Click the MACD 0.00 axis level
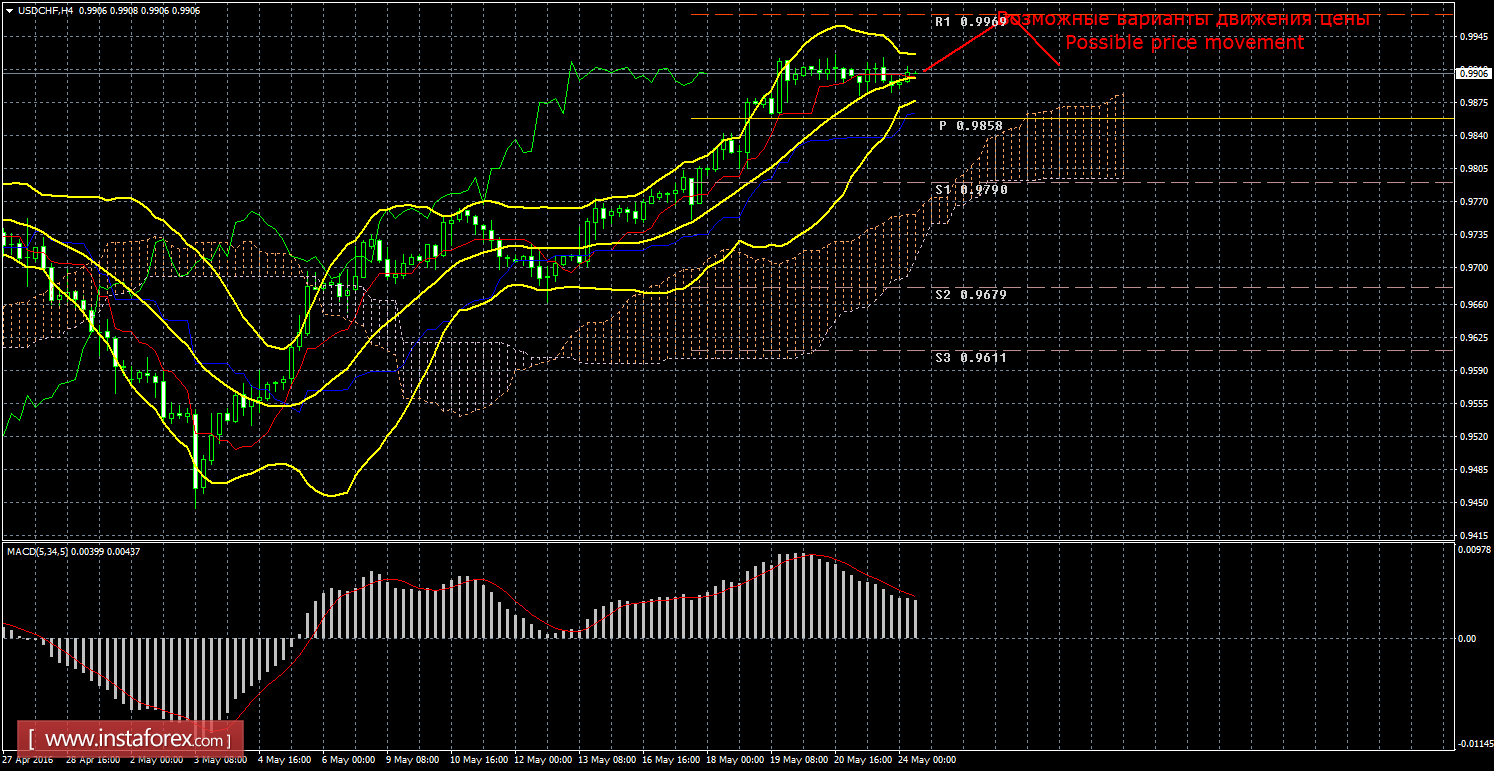1494x771 pixels. [x=1466, y=638]
